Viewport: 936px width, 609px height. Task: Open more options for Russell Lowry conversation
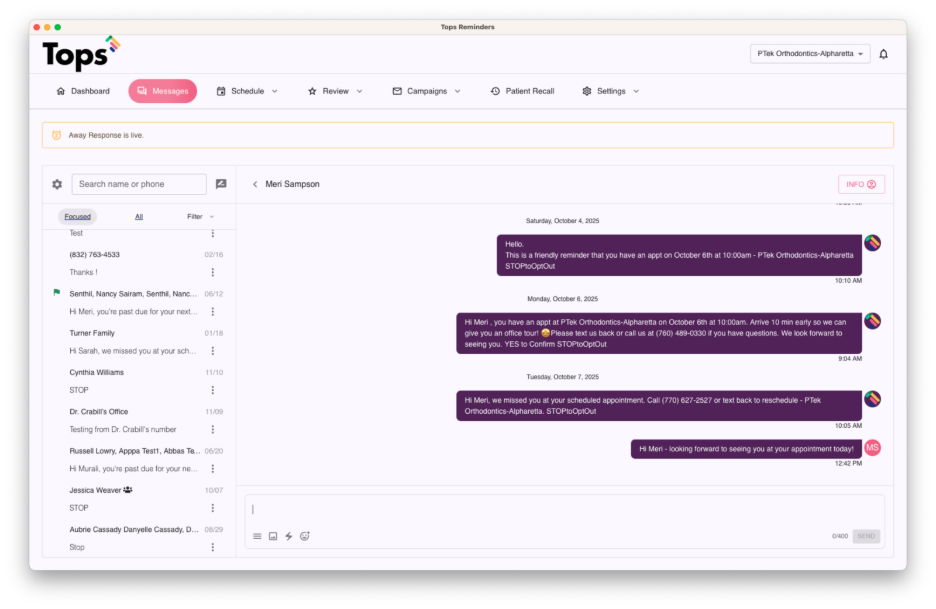pyautogui.click(x=213, y=469)
